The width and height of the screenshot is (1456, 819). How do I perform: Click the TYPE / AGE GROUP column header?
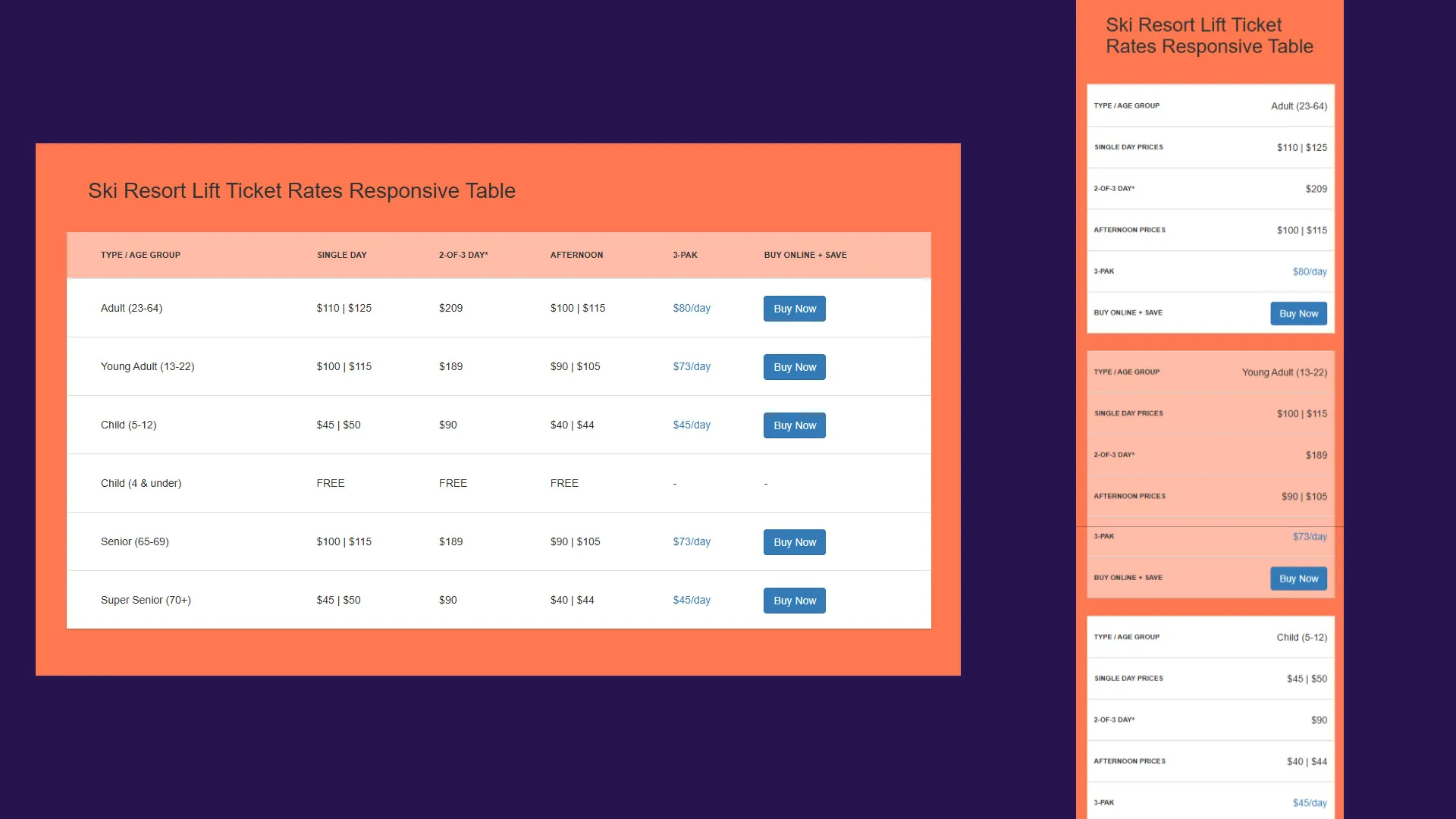(140, 255)
